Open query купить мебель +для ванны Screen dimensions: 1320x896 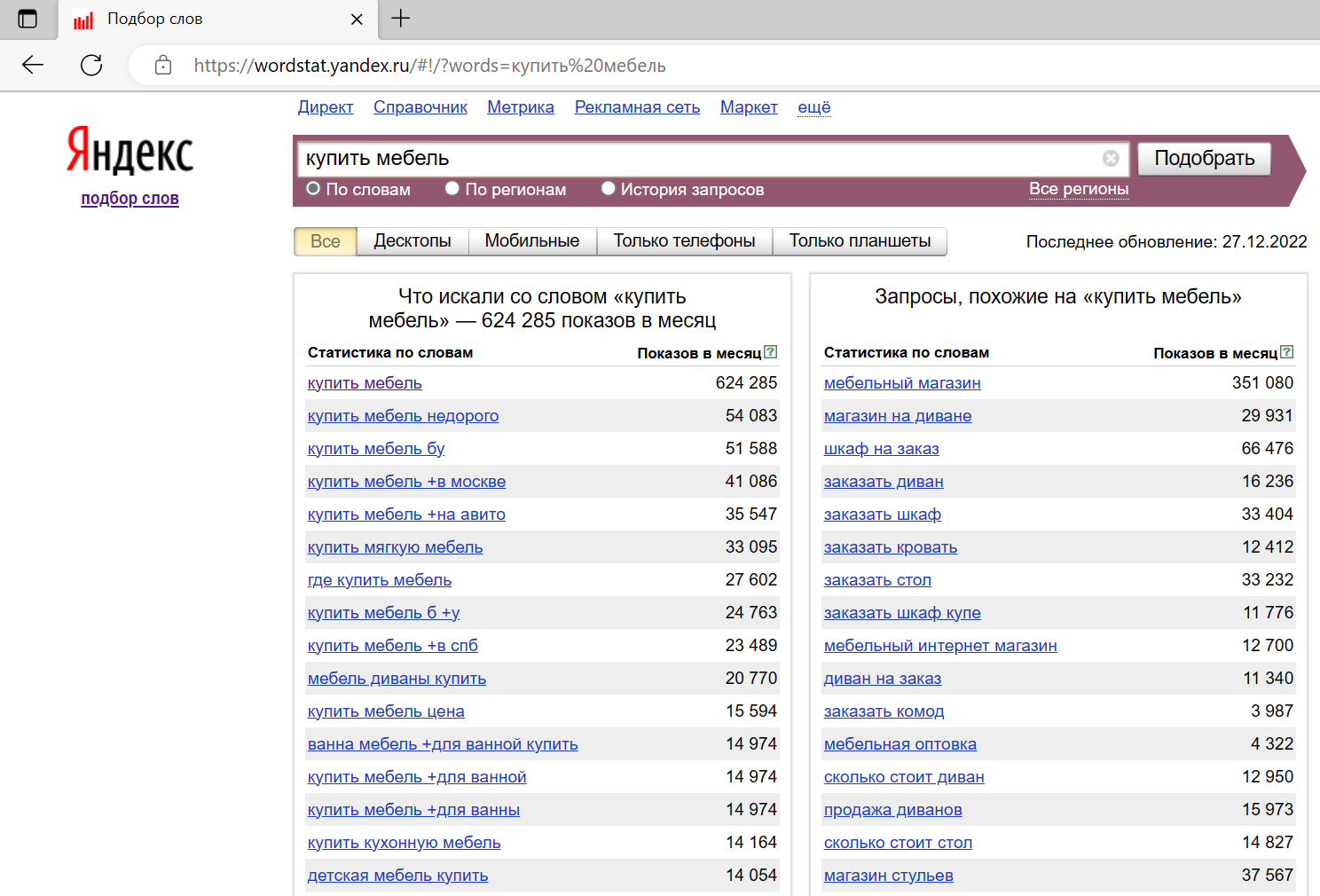click(x=413, y=810)
